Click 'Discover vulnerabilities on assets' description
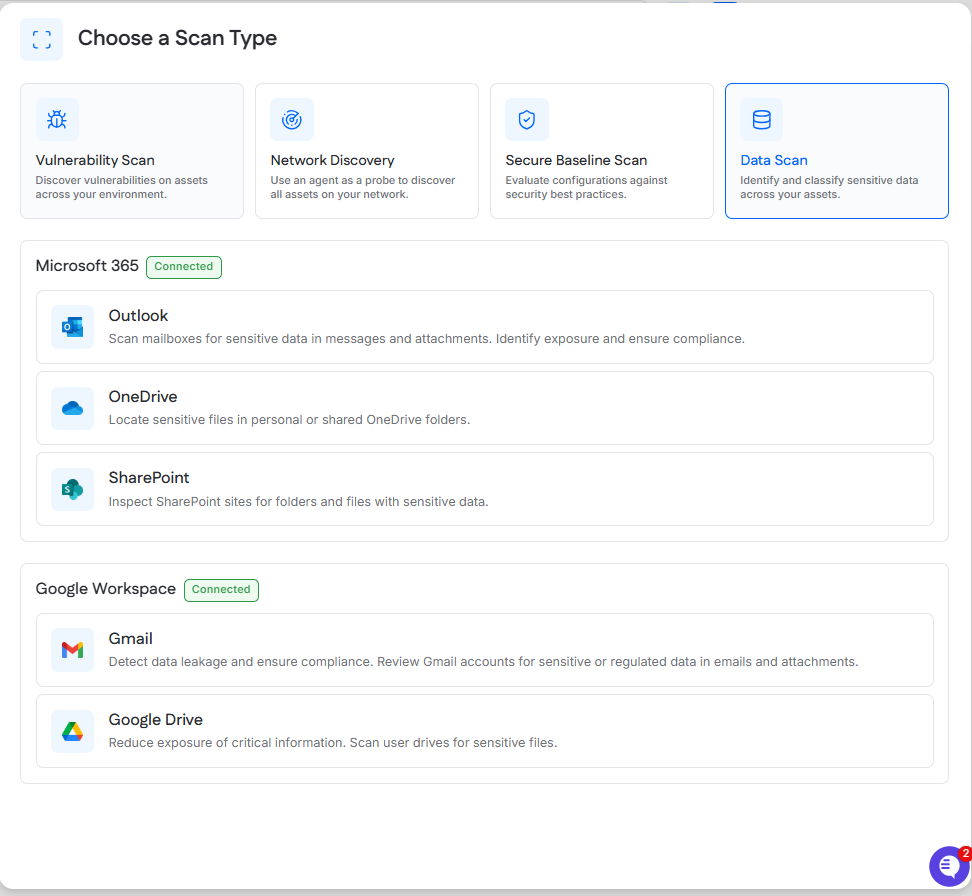The height and width of the screenshot is (896, 972). 122,187
